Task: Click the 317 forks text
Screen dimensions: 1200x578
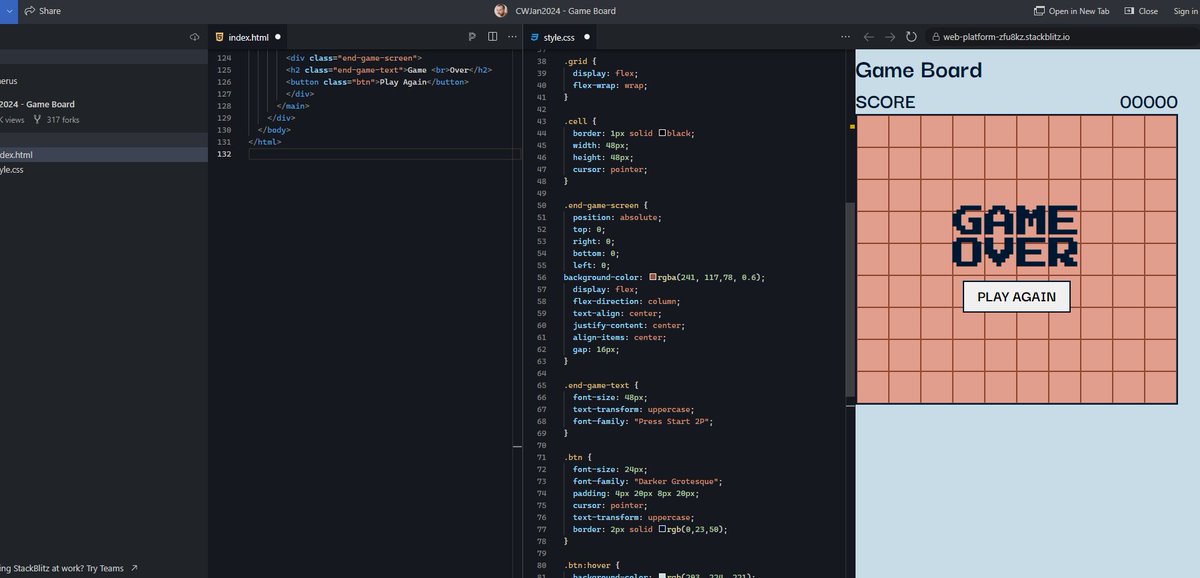Action: tap(63, 120)
